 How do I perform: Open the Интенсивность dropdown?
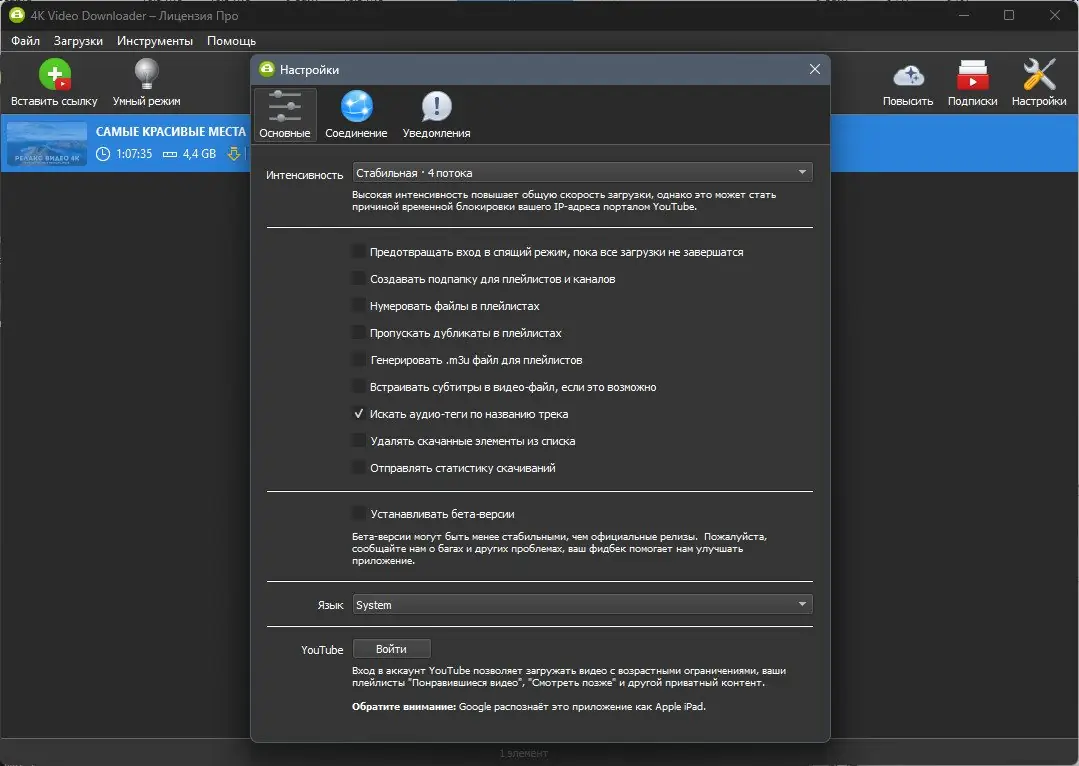(x=582, y=173)
